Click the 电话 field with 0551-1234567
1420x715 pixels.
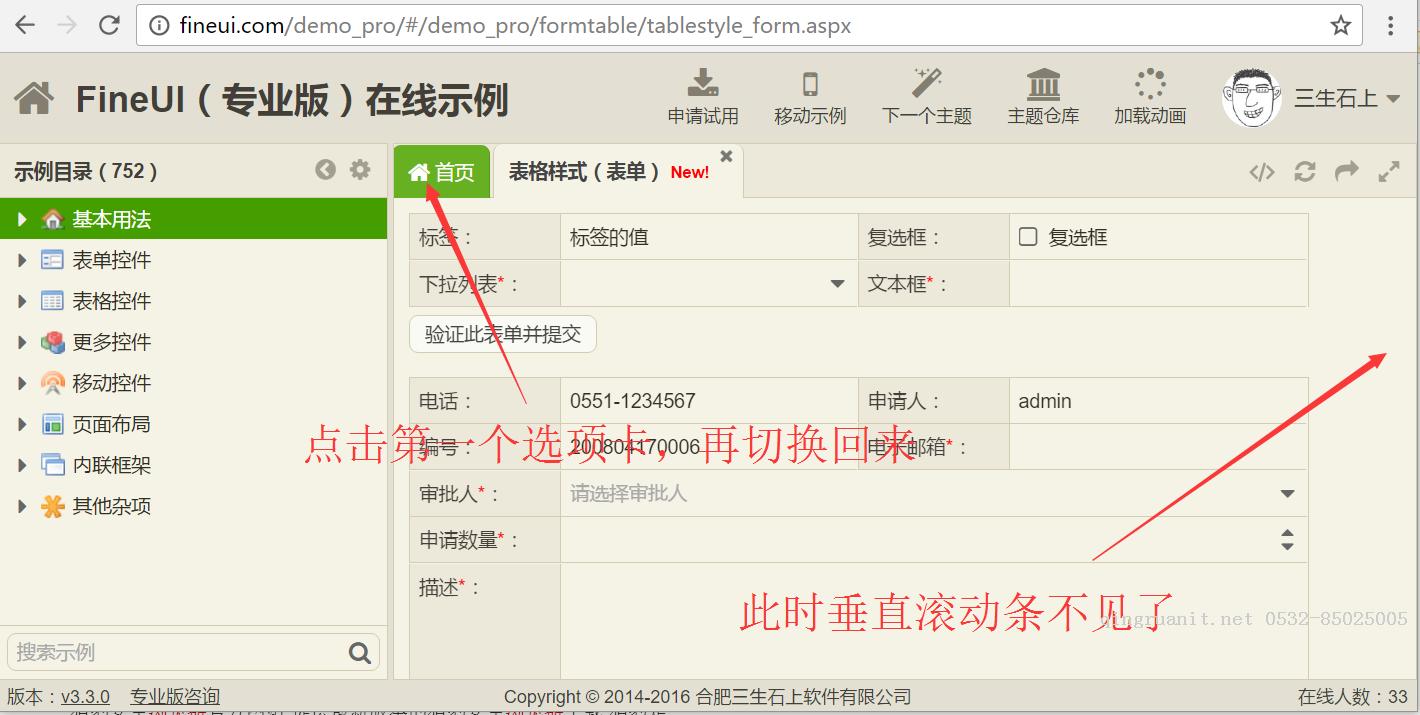pos(709,401)
